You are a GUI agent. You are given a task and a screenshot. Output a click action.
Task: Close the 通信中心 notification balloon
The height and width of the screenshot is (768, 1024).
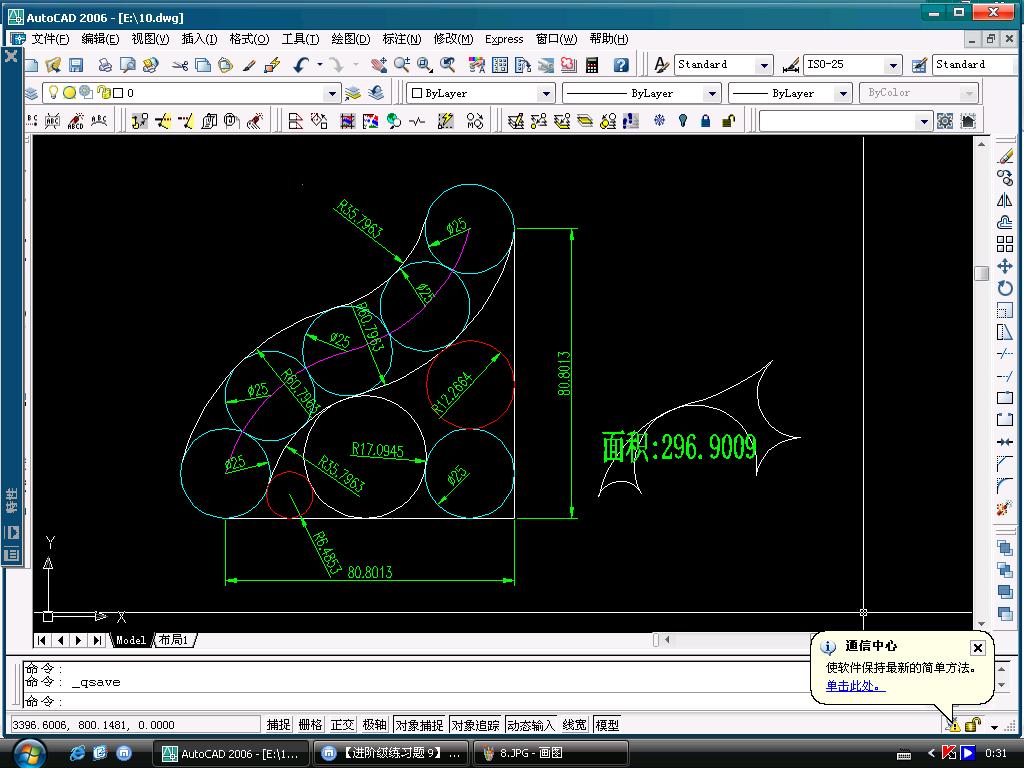click(977, 647)
